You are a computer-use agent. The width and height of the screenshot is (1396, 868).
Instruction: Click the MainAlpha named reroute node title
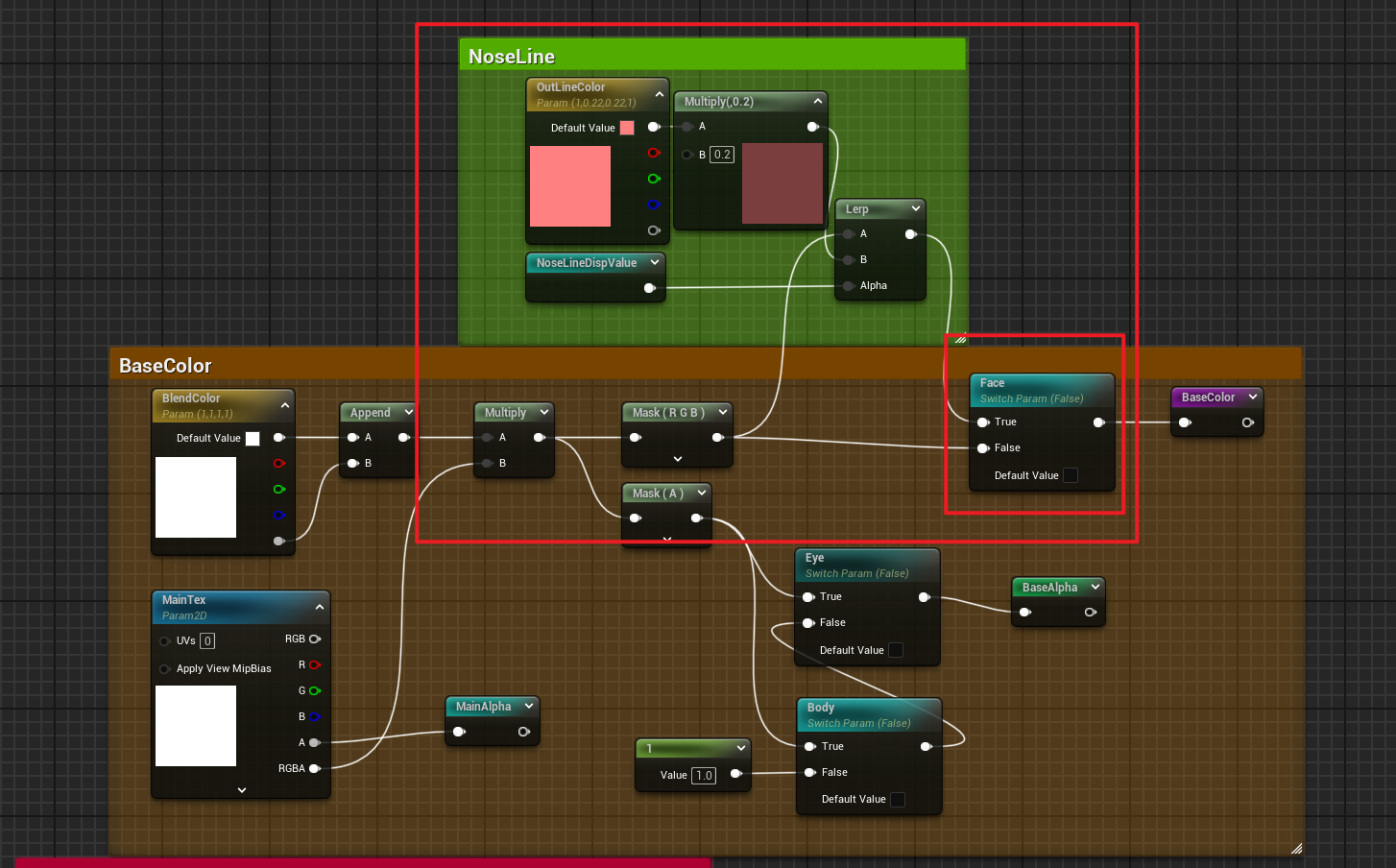(x=483, y=707)
